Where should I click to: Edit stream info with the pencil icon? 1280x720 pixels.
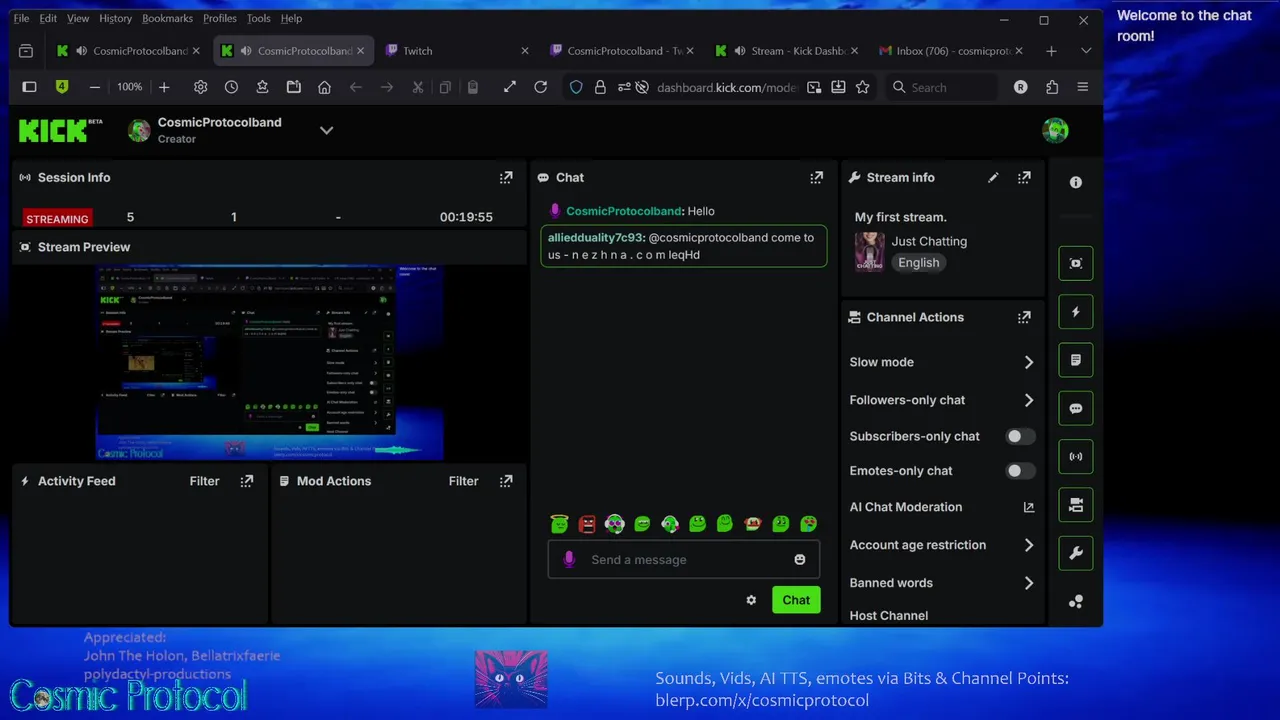993,177
